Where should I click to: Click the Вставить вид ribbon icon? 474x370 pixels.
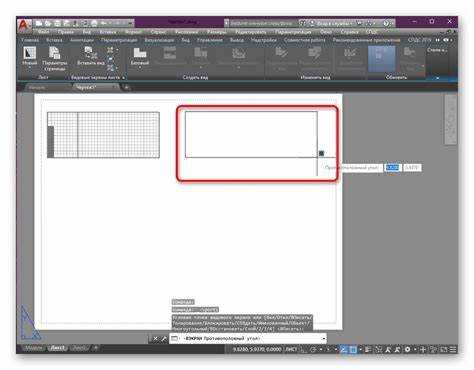click(x=91, y=56)
